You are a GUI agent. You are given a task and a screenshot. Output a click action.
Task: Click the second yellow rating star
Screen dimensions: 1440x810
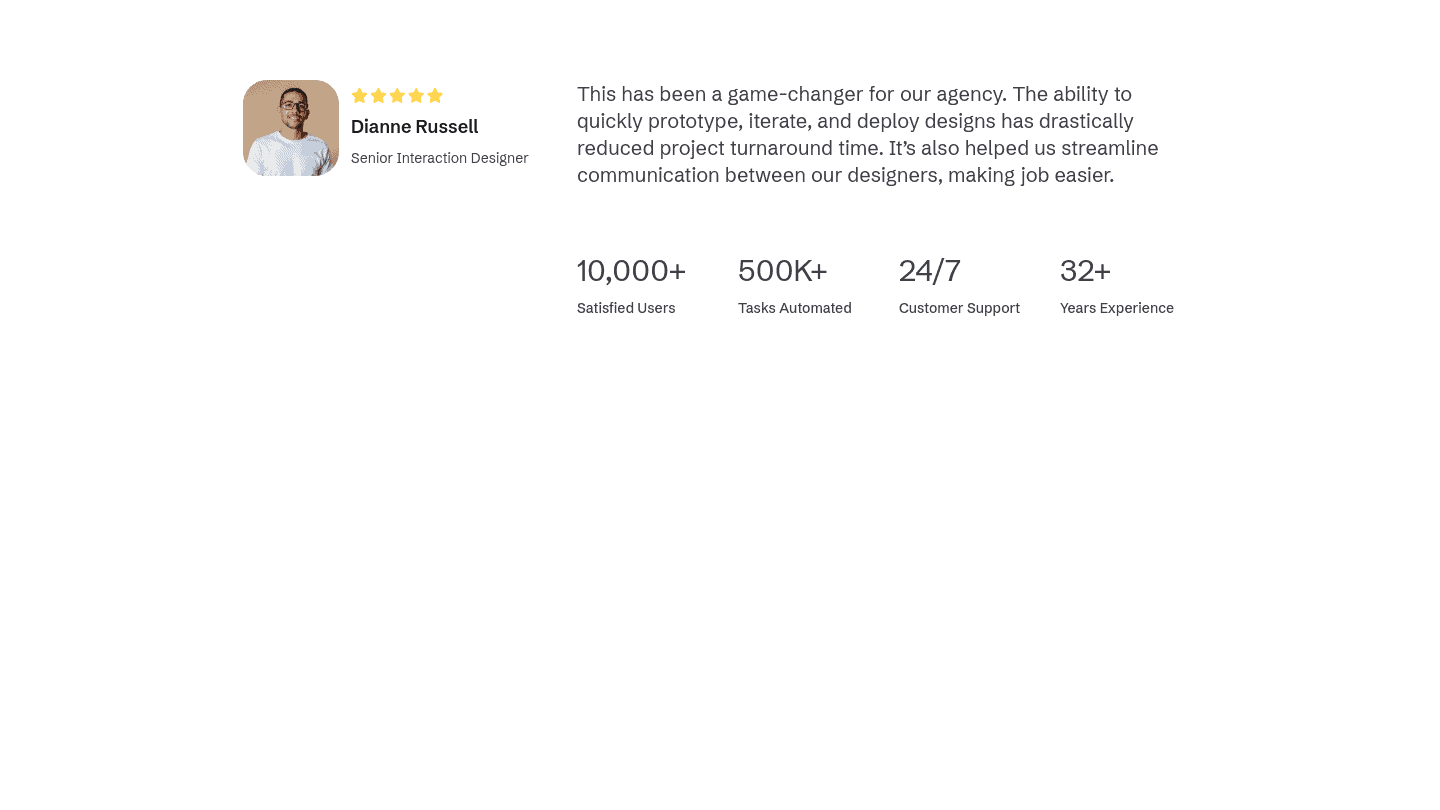(378, 96)
